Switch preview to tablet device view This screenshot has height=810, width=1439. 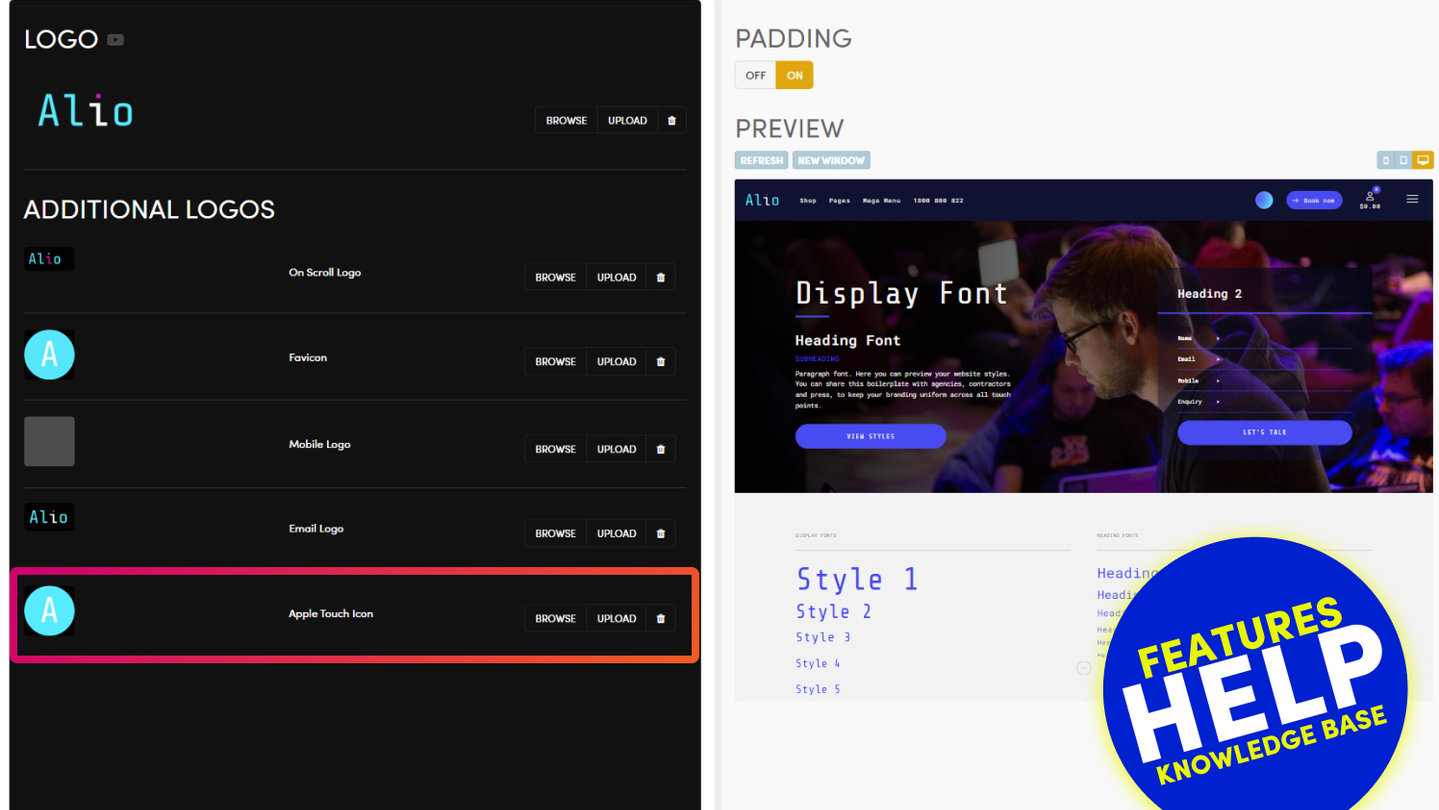[1403, 160]
